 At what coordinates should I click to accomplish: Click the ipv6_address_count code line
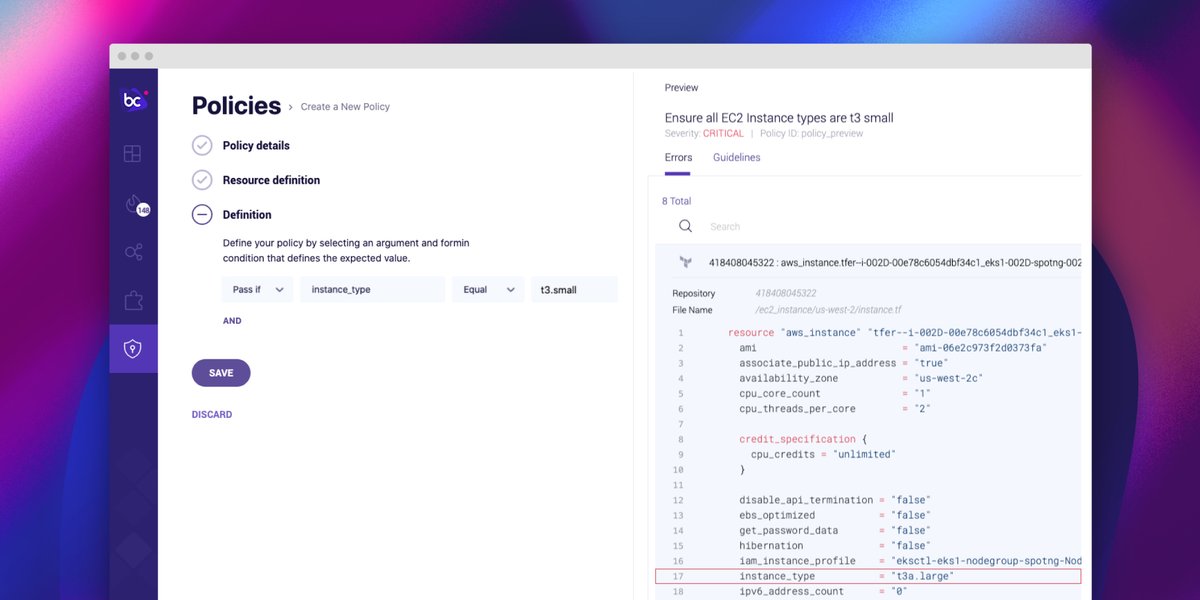pos(825,591)
